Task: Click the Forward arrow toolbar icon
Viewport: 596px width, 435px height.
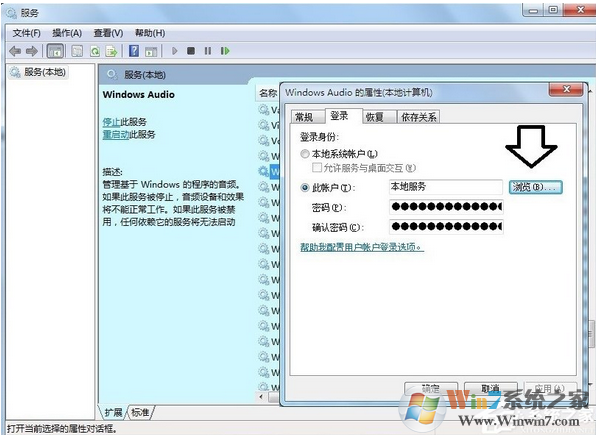Action: [32, 51]
